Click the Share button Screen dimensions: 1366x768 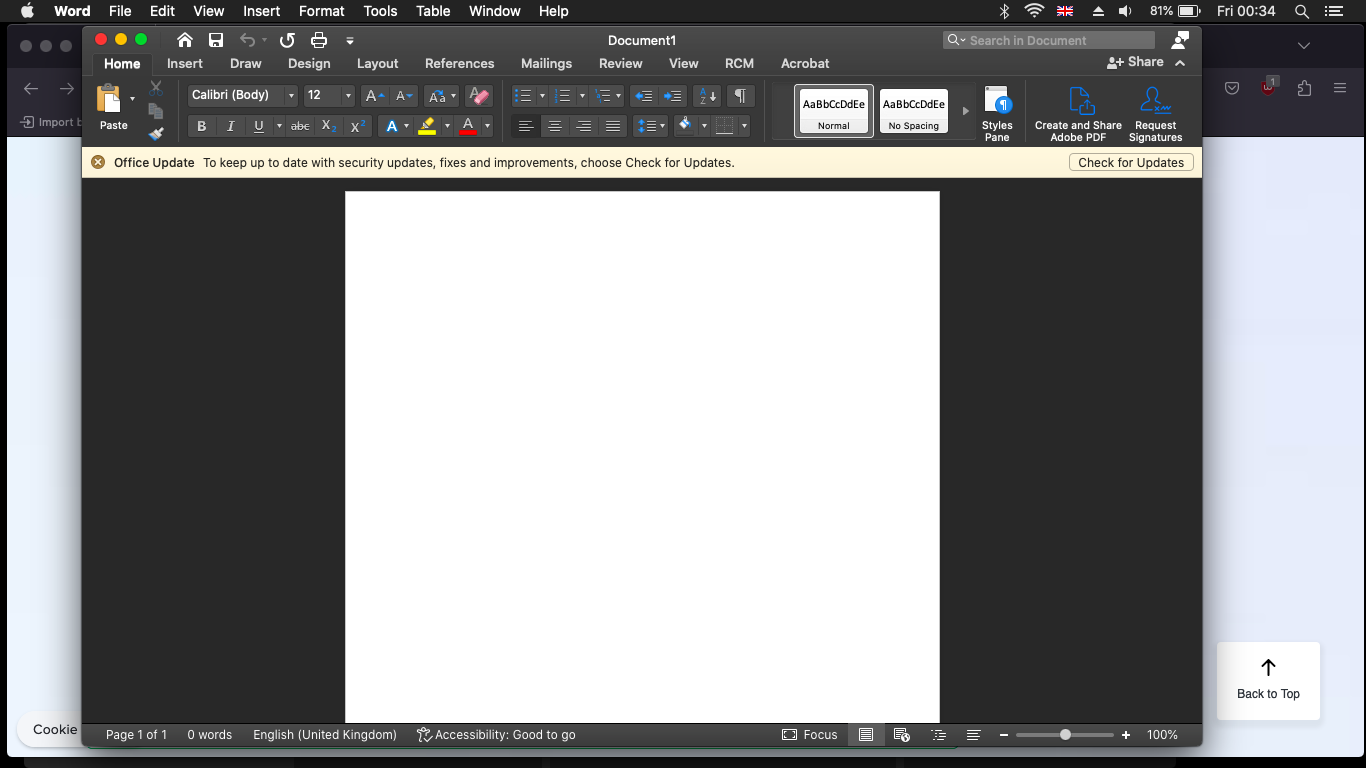(x=1135, y=62)
